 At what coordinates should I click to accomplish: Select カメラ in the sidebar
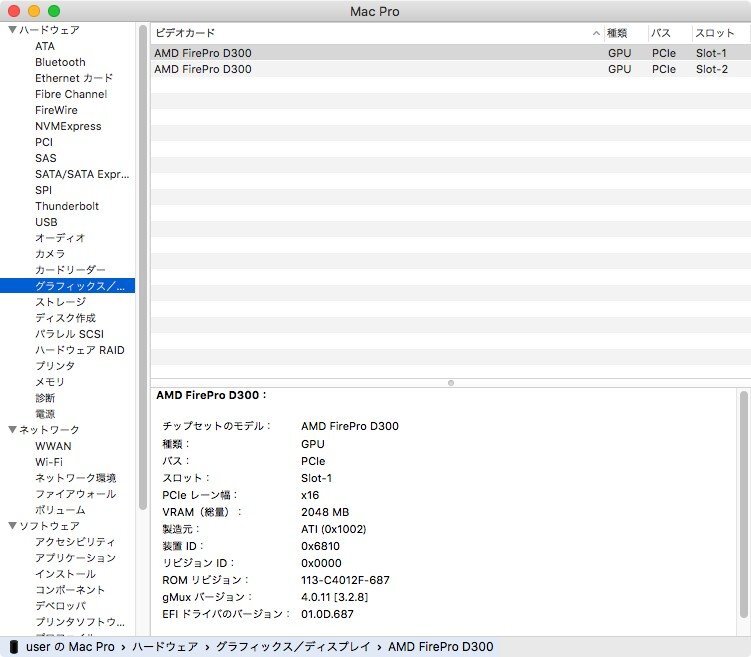50,254
